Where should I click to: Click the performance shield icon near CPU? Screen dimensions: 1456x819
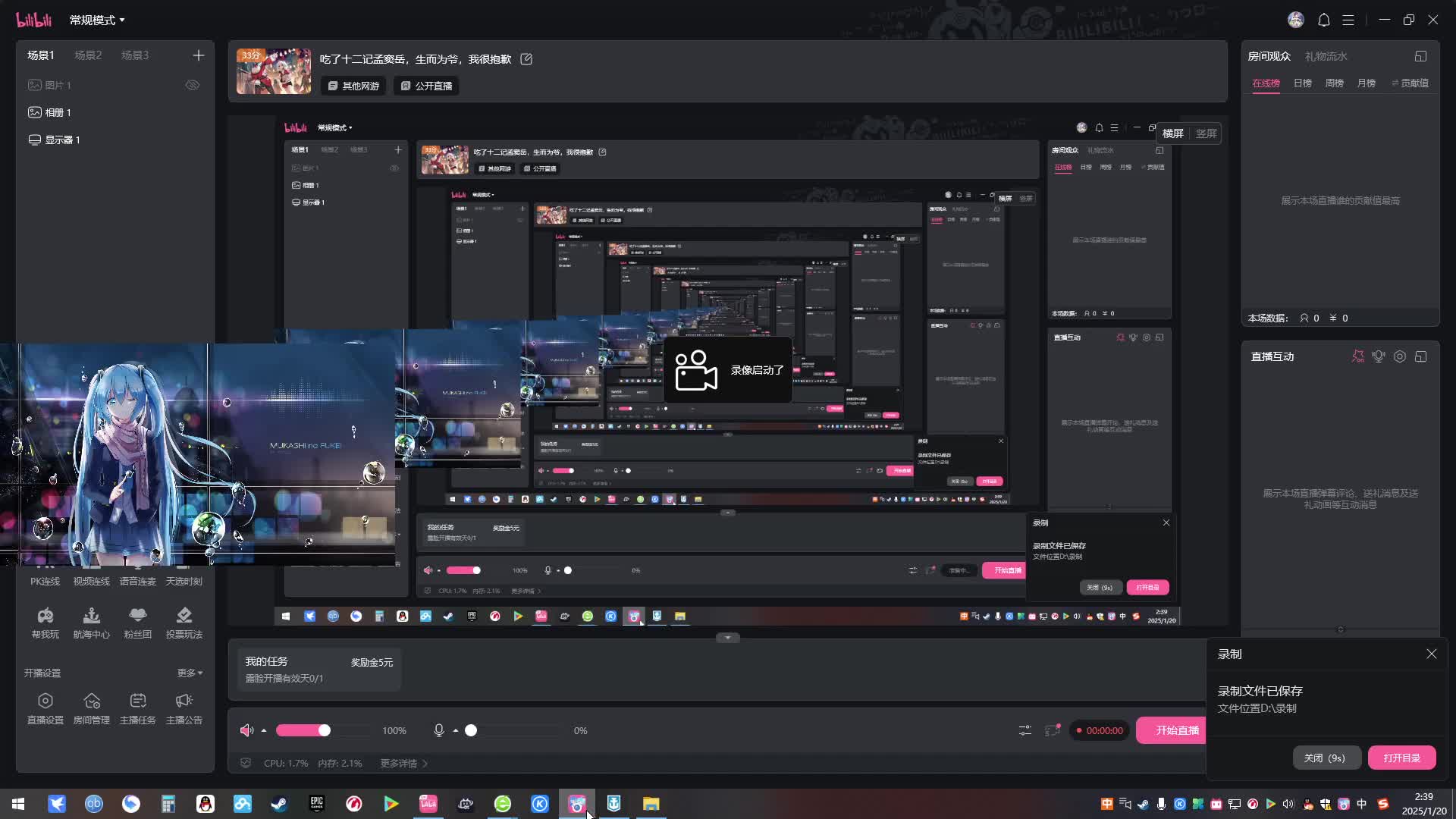[x=246, y=763]
